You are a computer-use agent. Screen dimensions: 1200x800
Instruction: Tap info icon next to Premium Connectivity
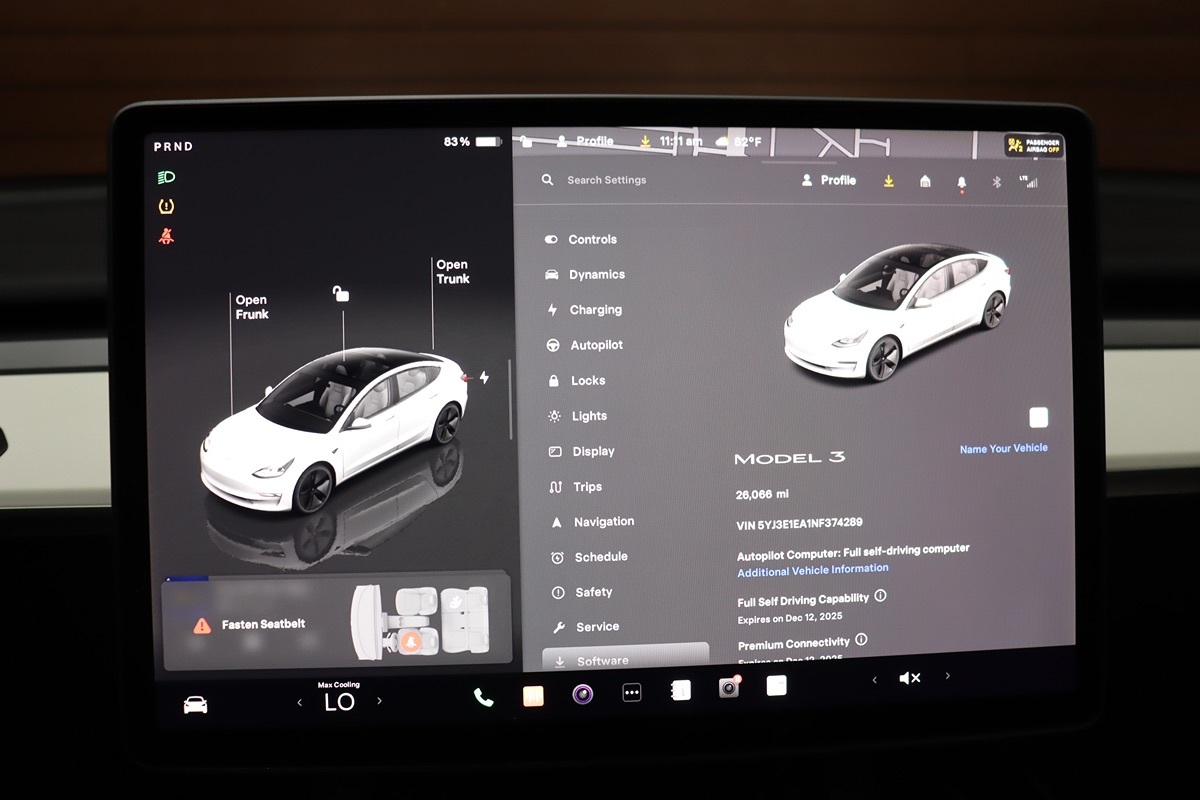coord(861,639)
